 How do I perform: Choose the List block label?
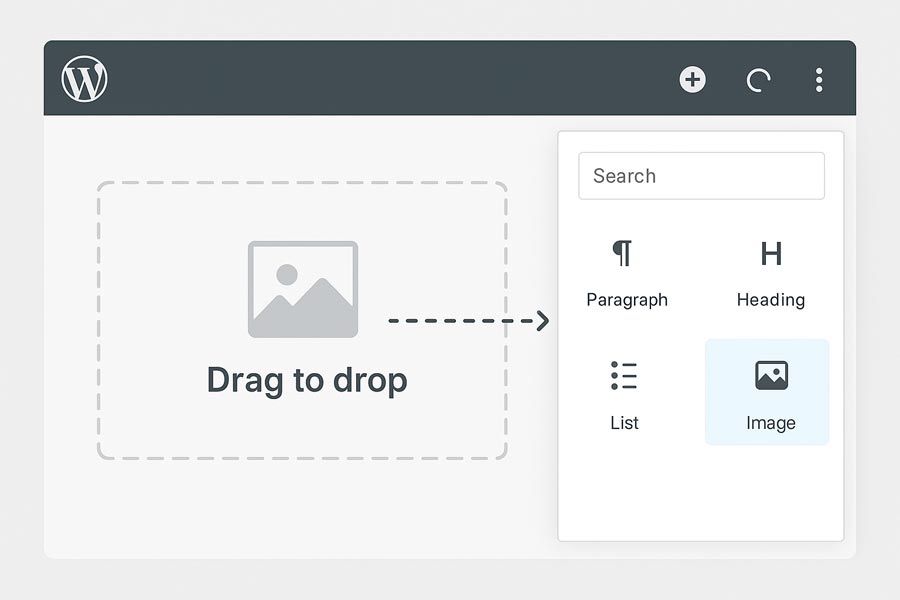click(624, 423)
